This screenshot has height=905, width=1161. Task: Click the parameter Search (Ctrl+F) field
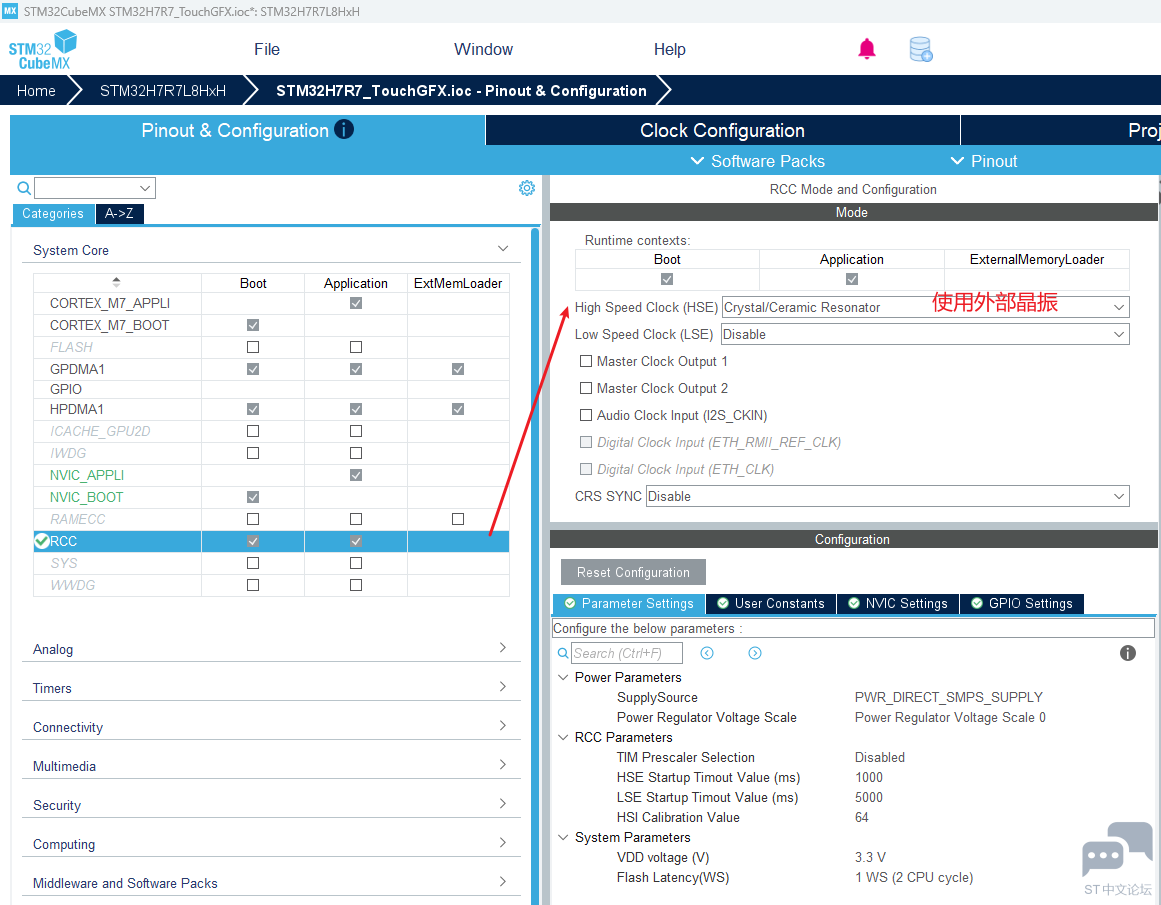pos(626,653)
